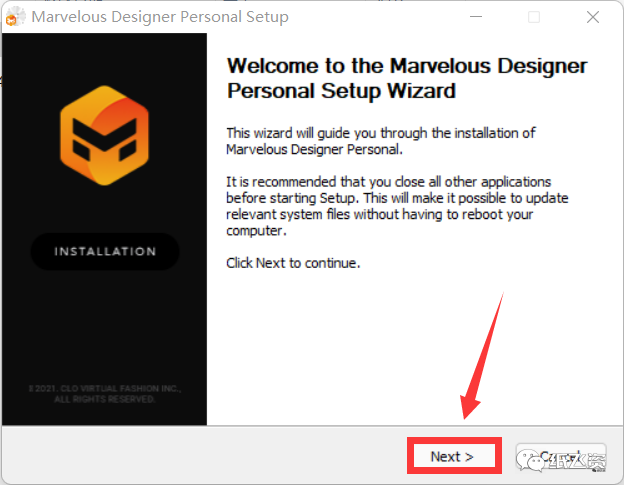The width and height of the screenshot is (624, 485).
Task: Click the INSTALLATION label
Action: (x=105, y=251)
